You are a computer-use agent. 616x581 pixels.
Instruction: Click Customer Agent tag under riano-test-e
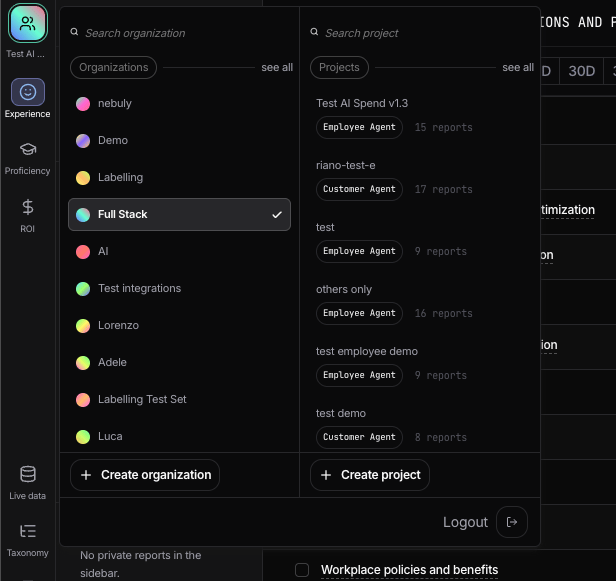tap(359, 189)
